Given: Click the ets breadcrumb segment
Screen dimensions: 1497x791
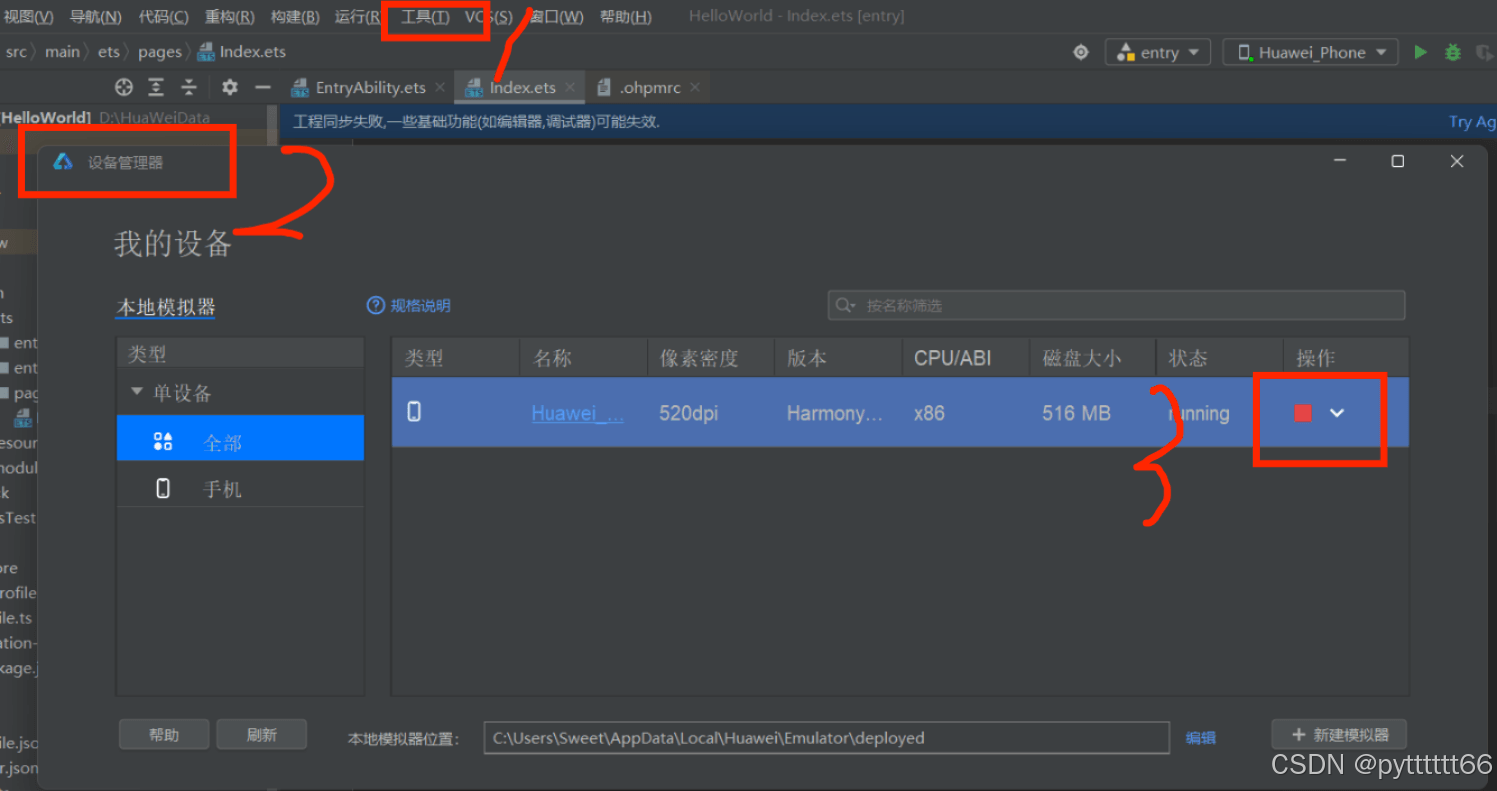Looking at the screenshot, I should tap(109, 52).
